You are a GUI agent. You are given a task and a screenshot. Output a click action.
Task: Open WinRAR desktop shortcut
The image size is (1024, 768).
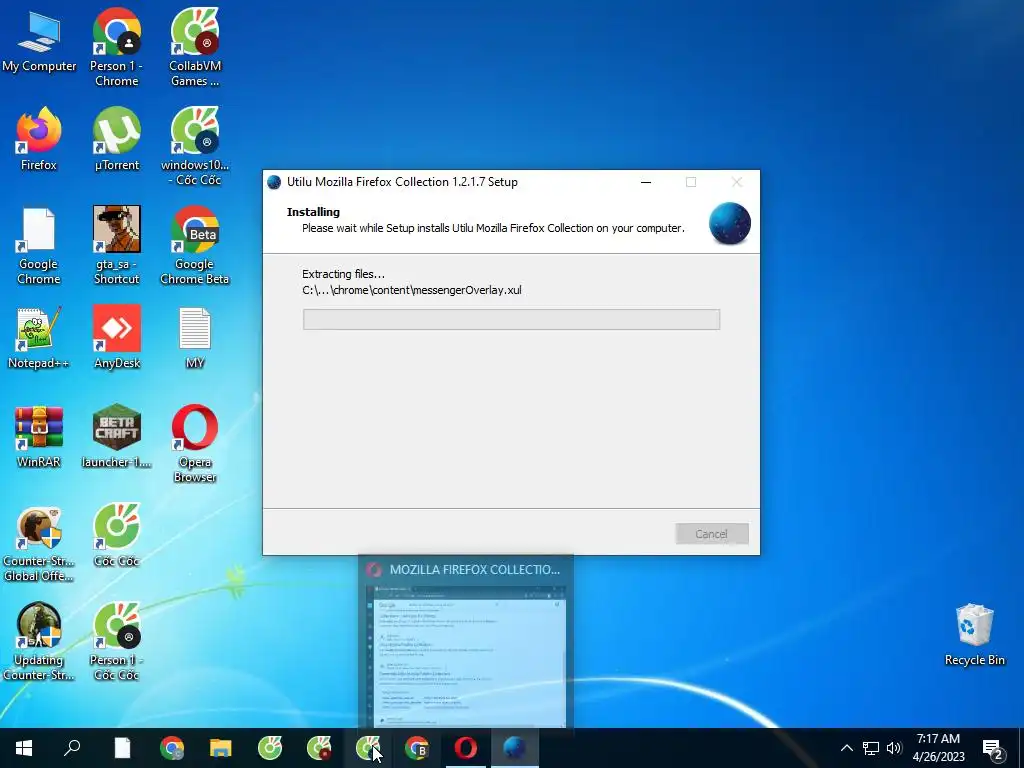click(x=39, y=438)
